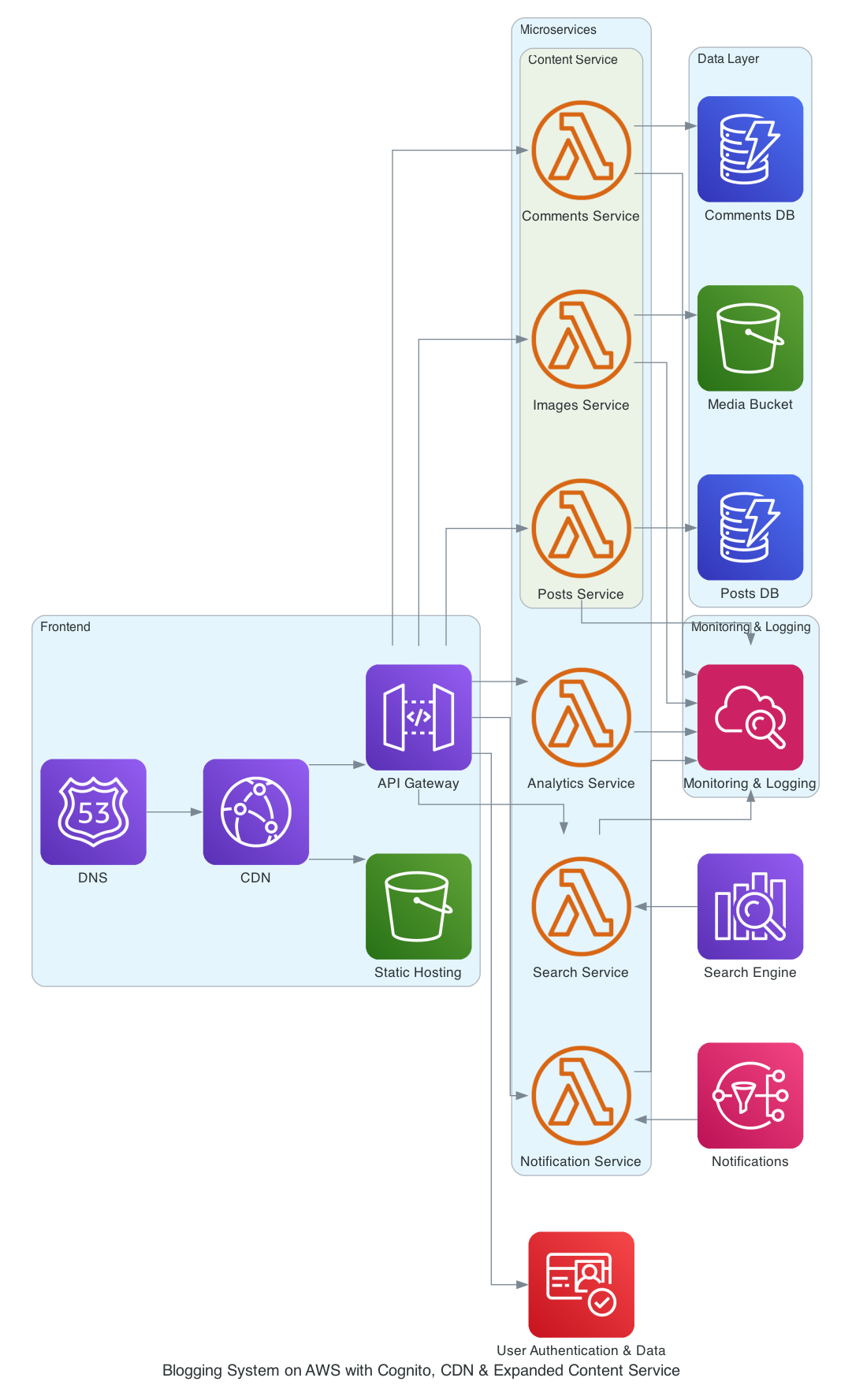Click the Comments Service Lambda icon
This screenshot has height=1400, width=852.
coord(581,150)
